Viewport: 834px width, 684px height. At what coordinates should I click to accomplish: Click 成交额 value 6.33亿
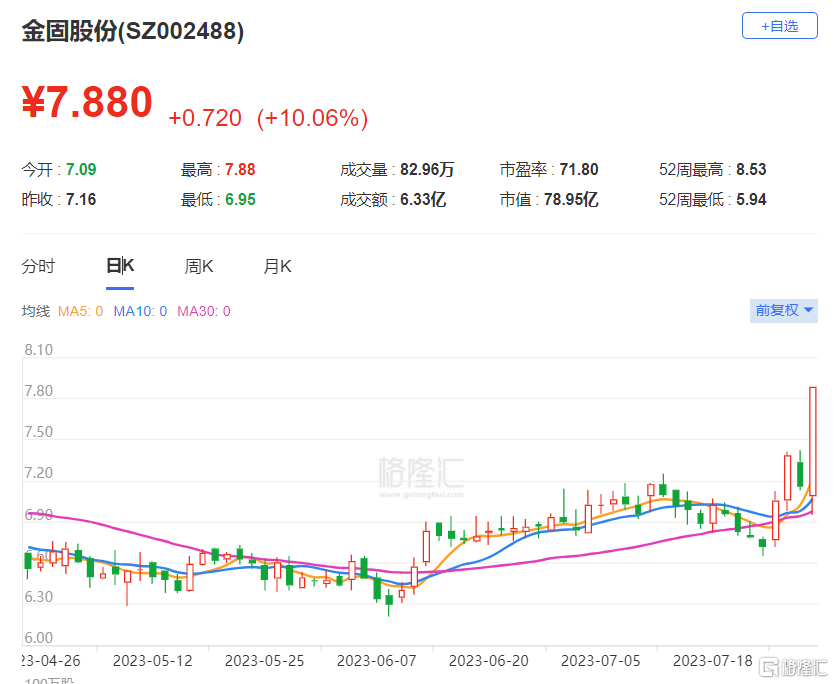click(x=423, y=199)
